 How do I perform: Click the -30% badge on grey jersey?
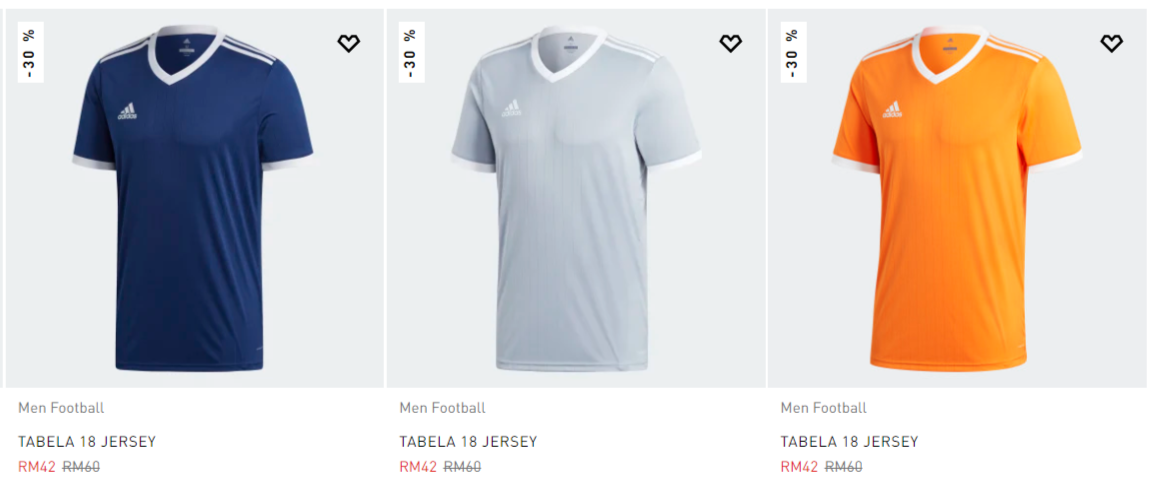coord(411,52)
